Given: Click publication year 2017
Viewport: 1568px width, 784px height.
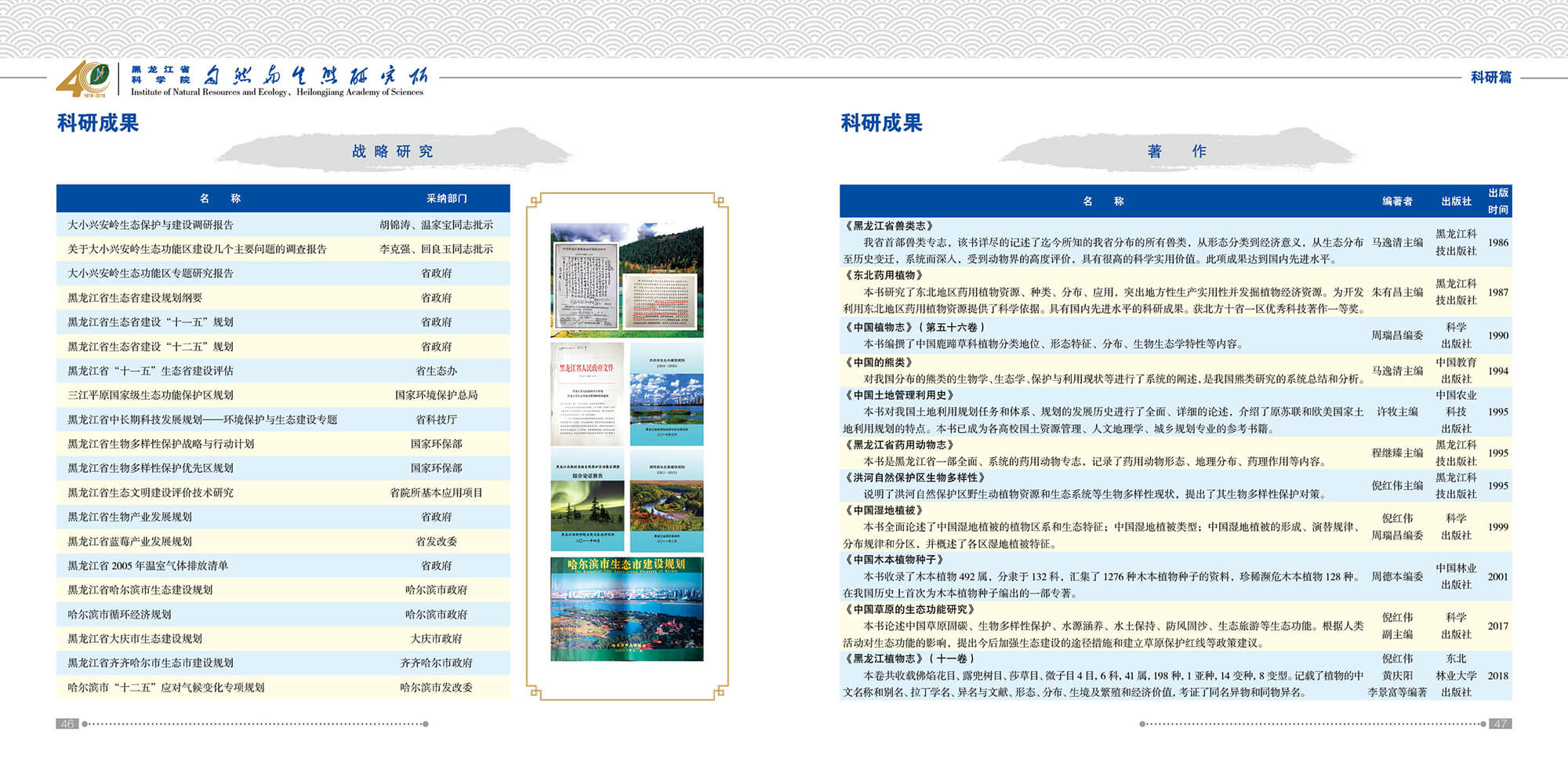Looking at the screenshot, I should pyautogui.click(x=1498, y=626).
